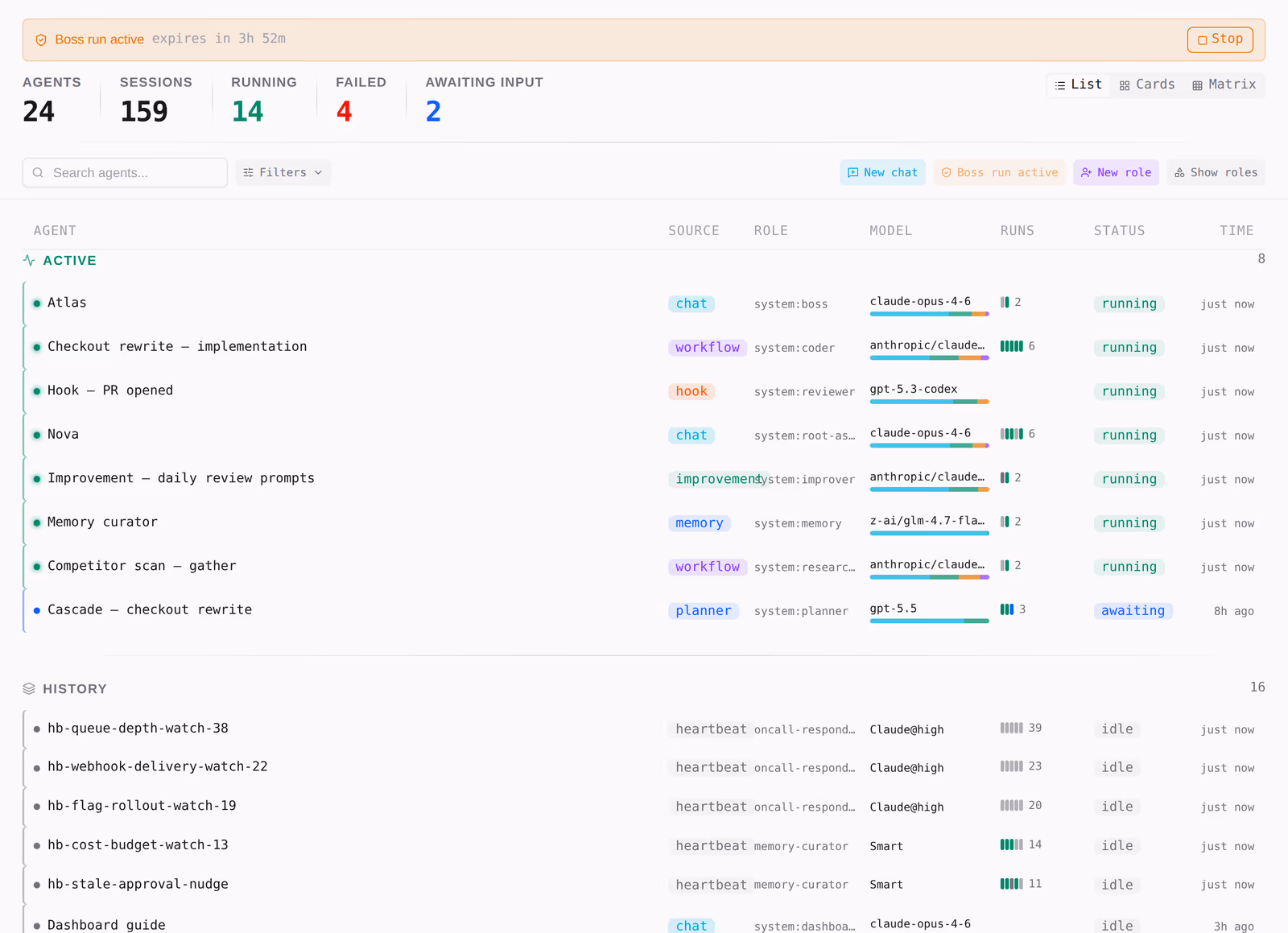
Task: Open hb-stale-approval-nudge history row
Action: click(644, 884)
